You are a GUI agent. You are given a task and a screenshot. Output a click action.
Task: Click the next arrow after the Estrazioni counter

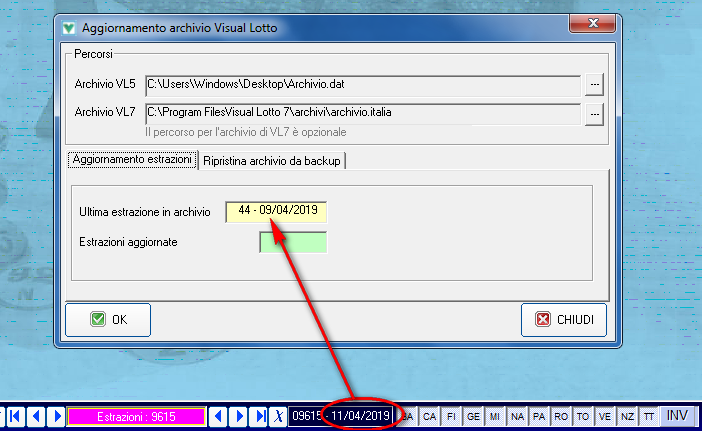point(240,417)
